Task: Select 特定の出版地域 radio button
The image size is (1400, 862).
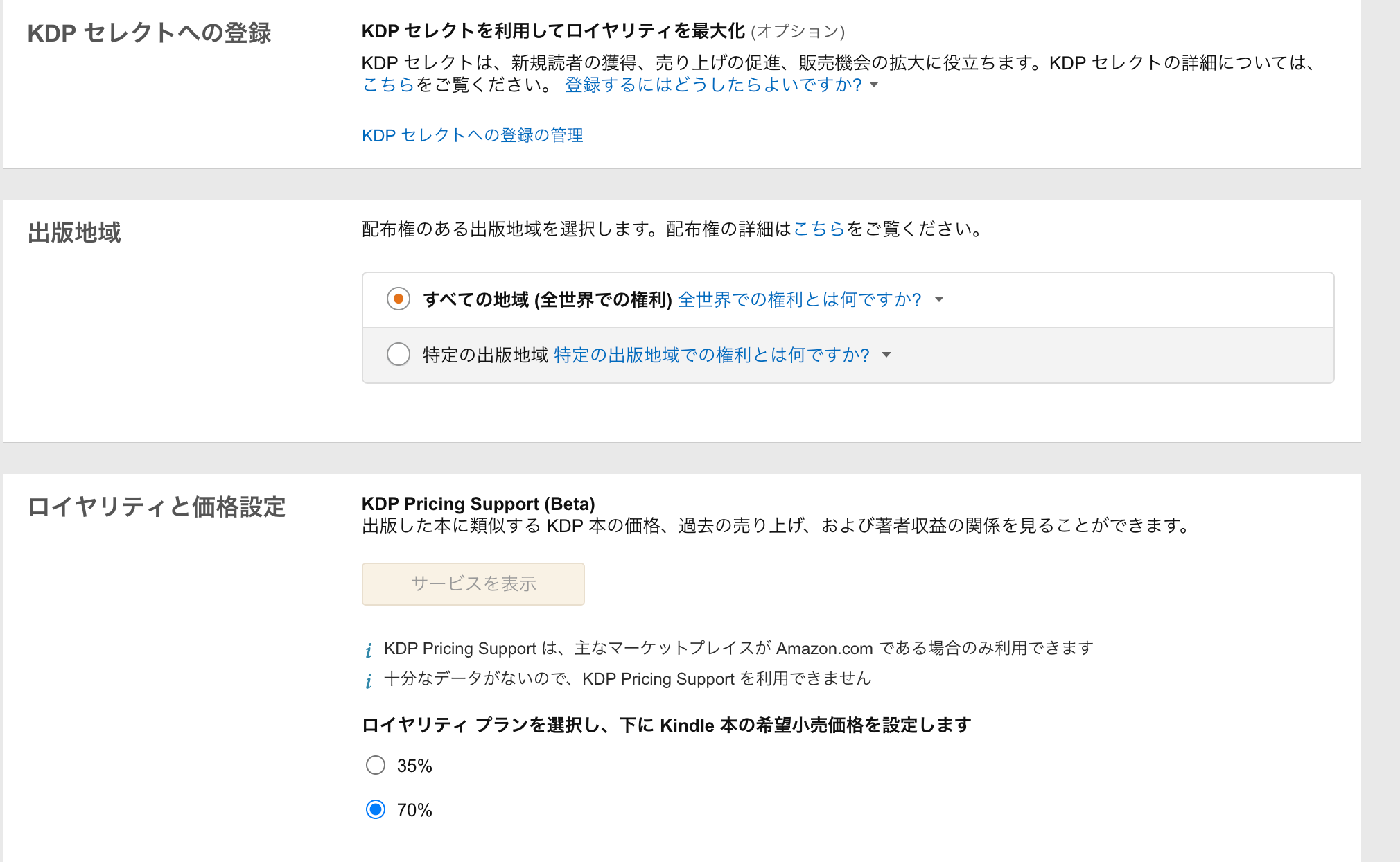Action: [399, 355]
